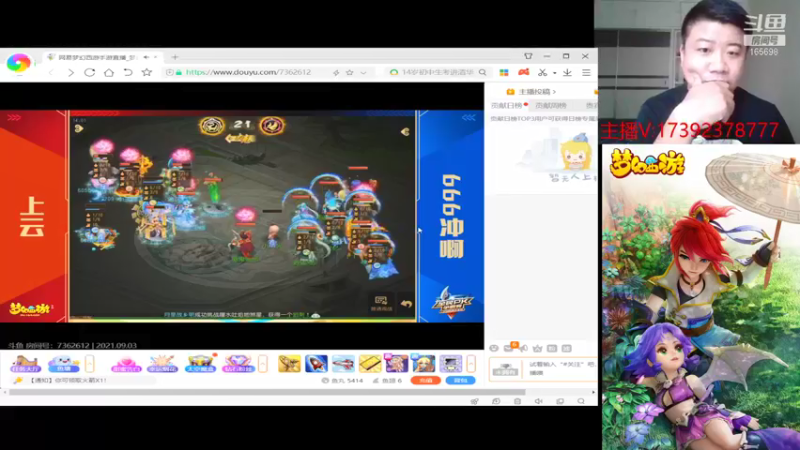Click the orange recharge button
Screen dimensions: 800x450
point(426,381)
